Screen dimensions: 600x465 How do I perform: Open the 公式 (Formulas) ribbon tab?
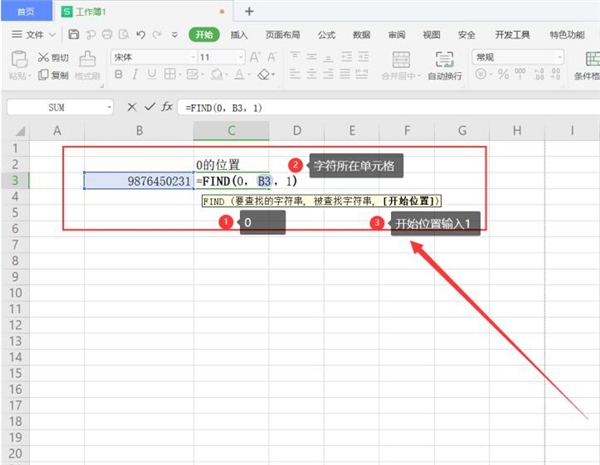[x=327, y=34]
